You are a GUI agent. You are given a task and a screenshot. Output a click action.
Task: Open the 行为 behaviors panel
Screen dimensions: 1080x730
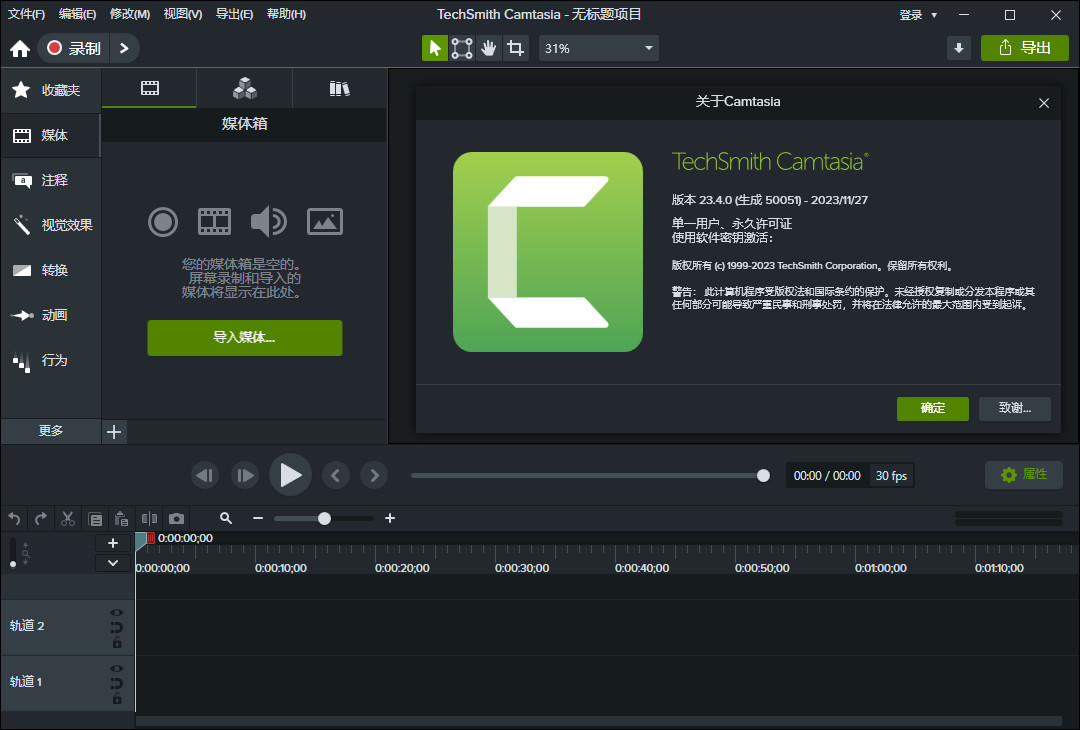point(50,360)
